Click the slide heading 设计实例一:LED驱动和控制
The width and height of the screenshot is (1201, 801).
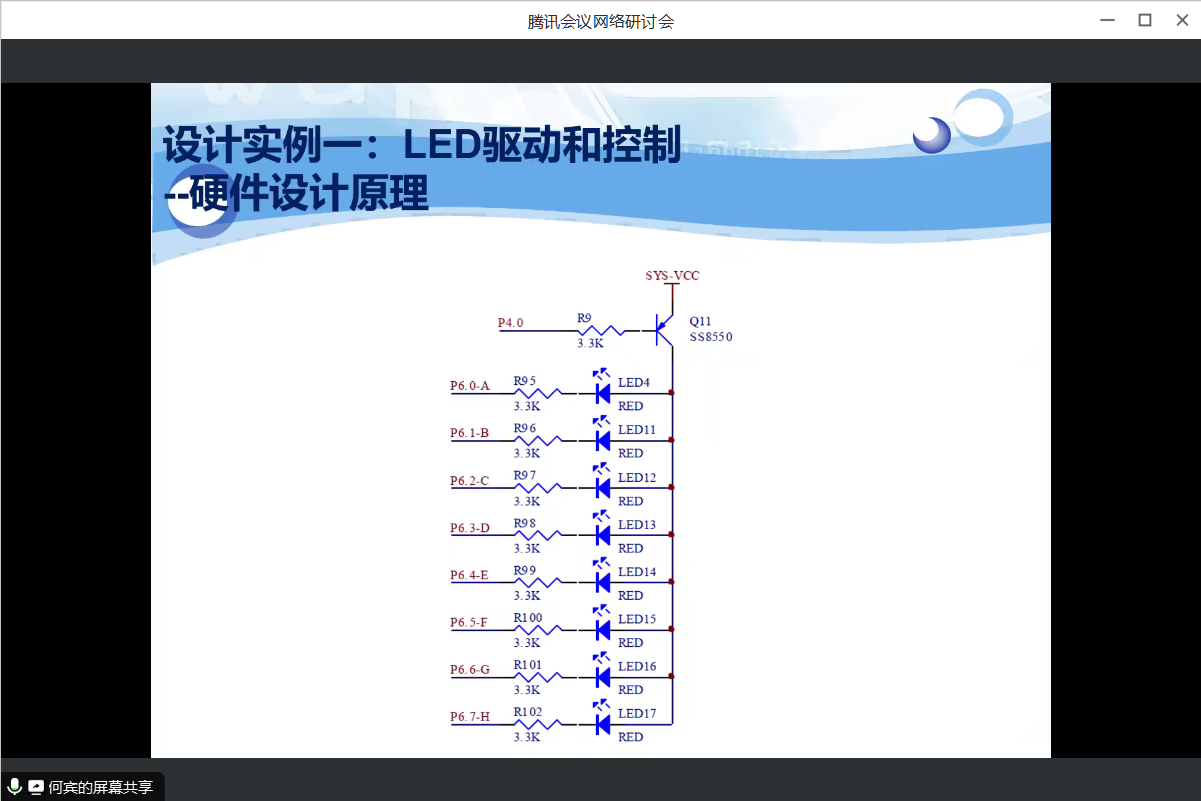coord(422,145)
